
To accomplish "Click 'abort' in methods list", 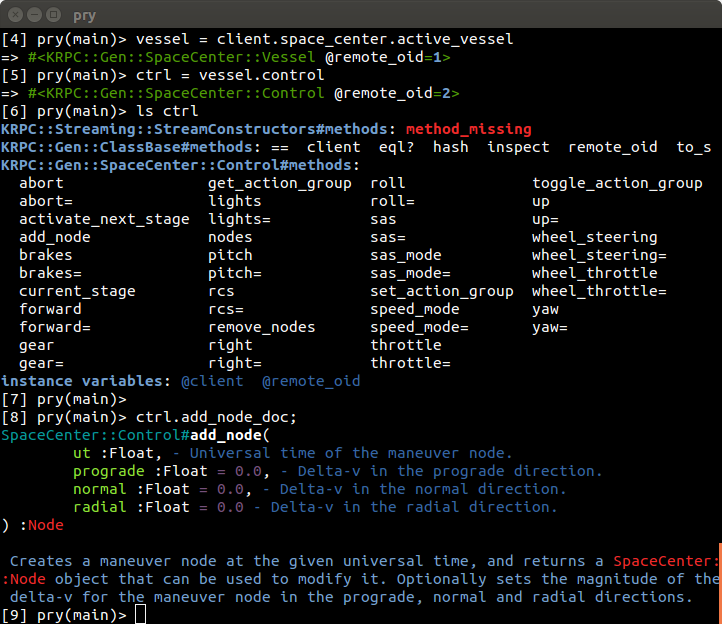I will [x=41, y=183].
